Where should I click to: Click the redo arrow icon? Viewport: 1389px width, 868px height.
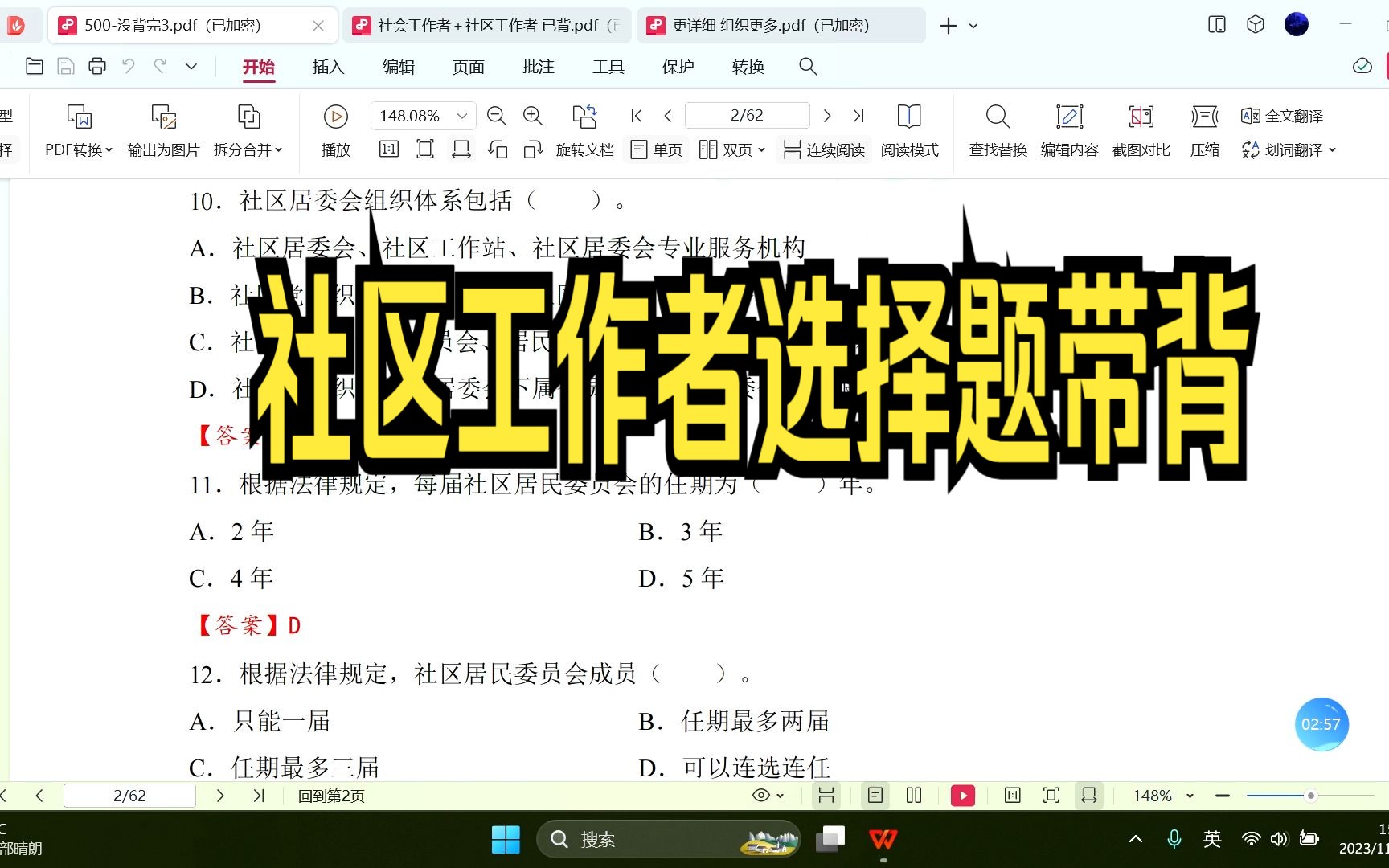160,67
